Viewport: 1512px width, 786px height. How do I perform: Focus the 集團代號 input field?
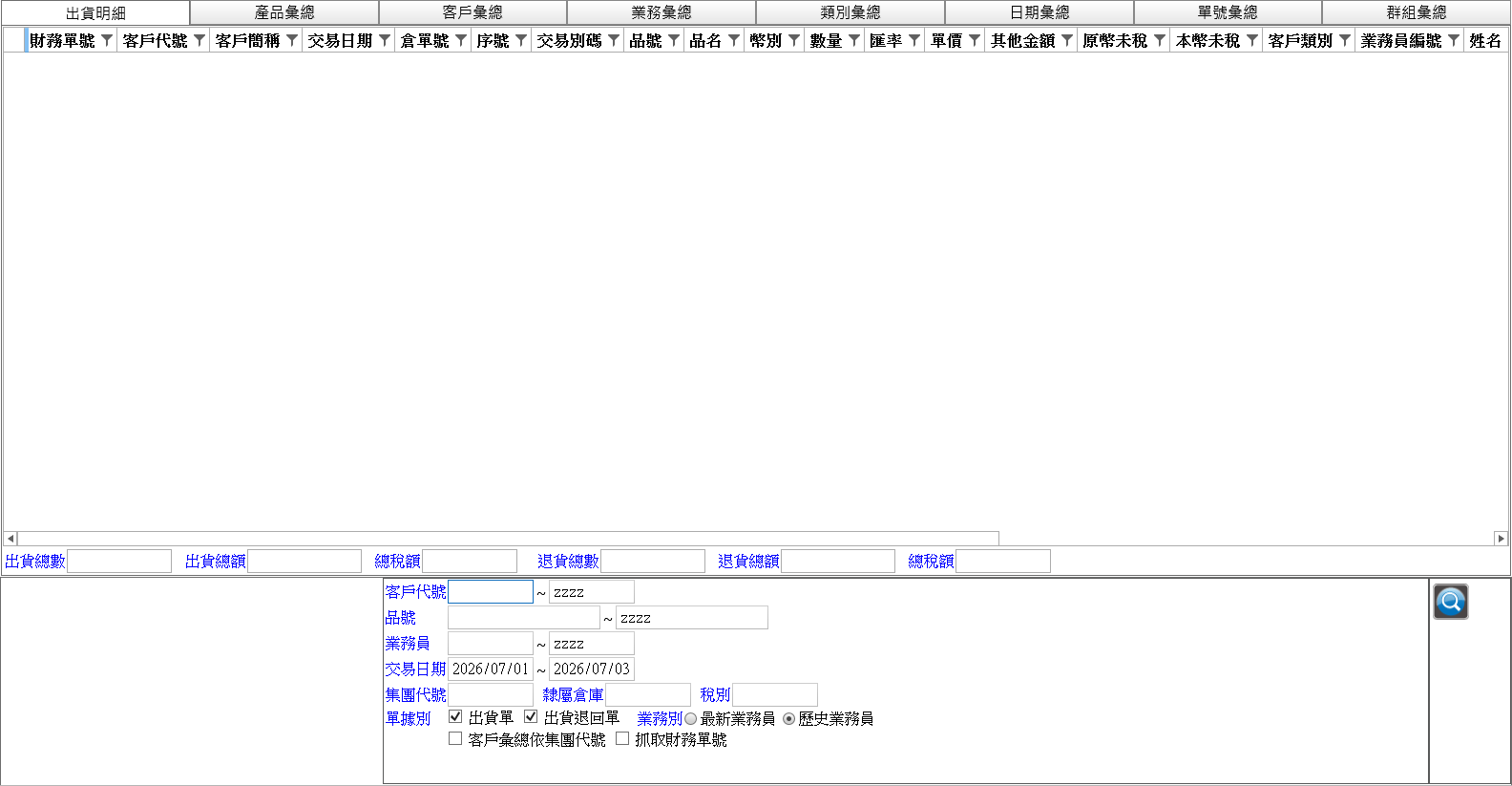(x=491, y=695)
